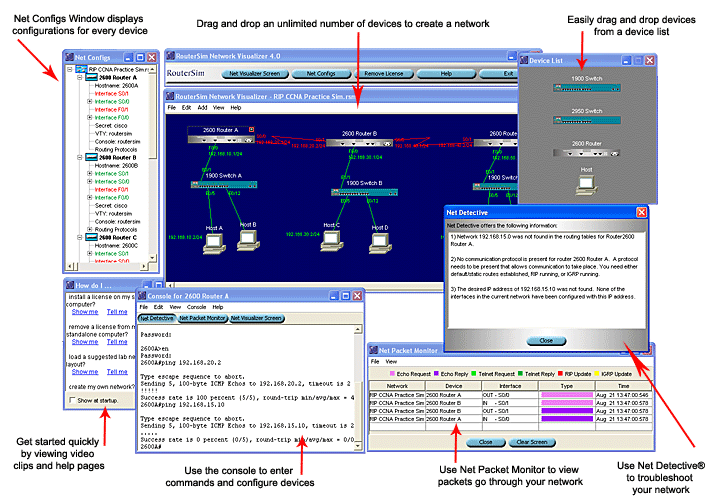Open the Edit menu in Network Visualizer window

pos(186,107)
